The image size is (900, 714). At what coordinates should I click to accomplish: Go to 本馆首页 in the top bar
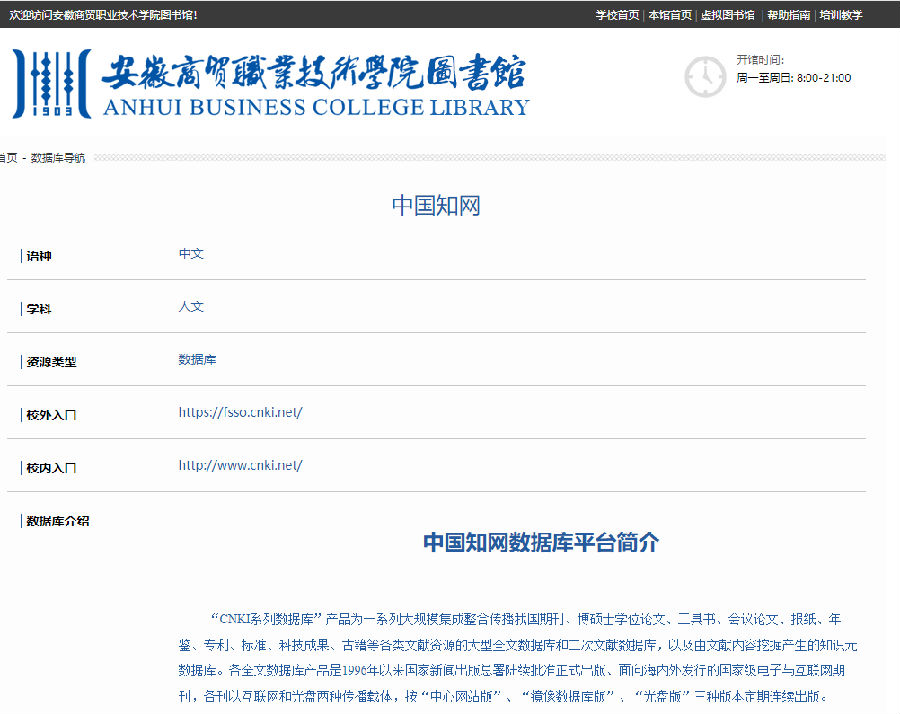[x=670, y=15]
